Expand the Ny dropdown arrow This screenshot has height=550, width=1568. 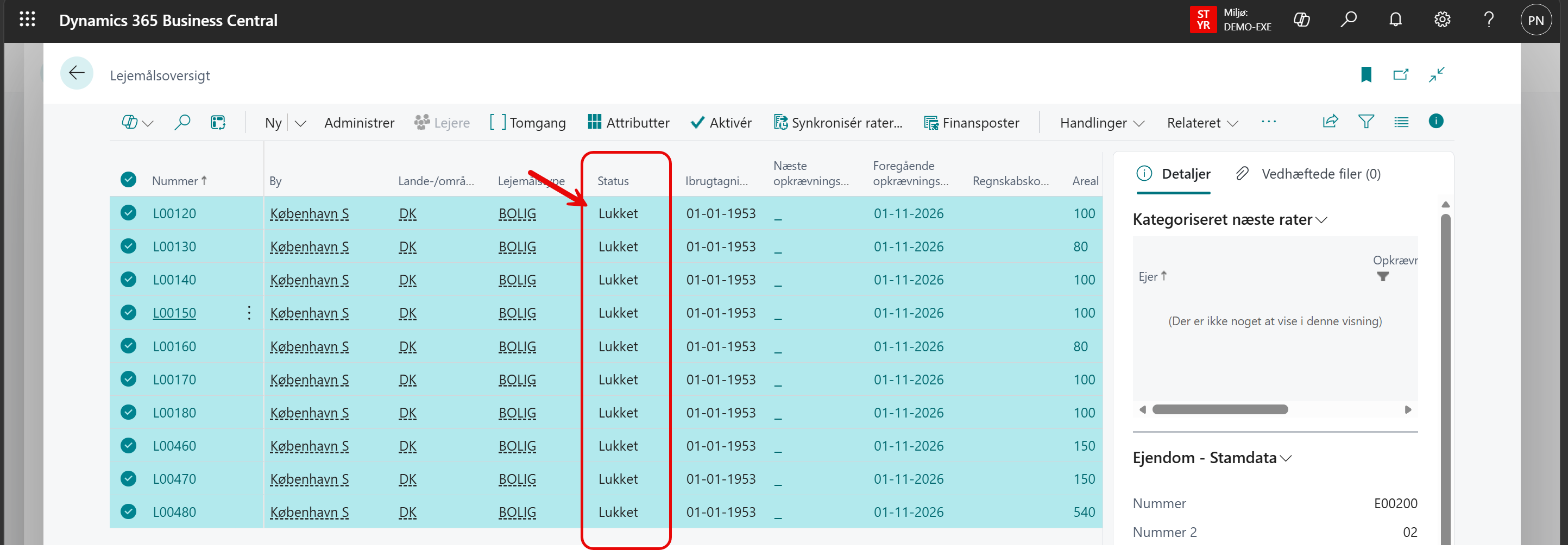pyautogui.click(x=300, y=123)
